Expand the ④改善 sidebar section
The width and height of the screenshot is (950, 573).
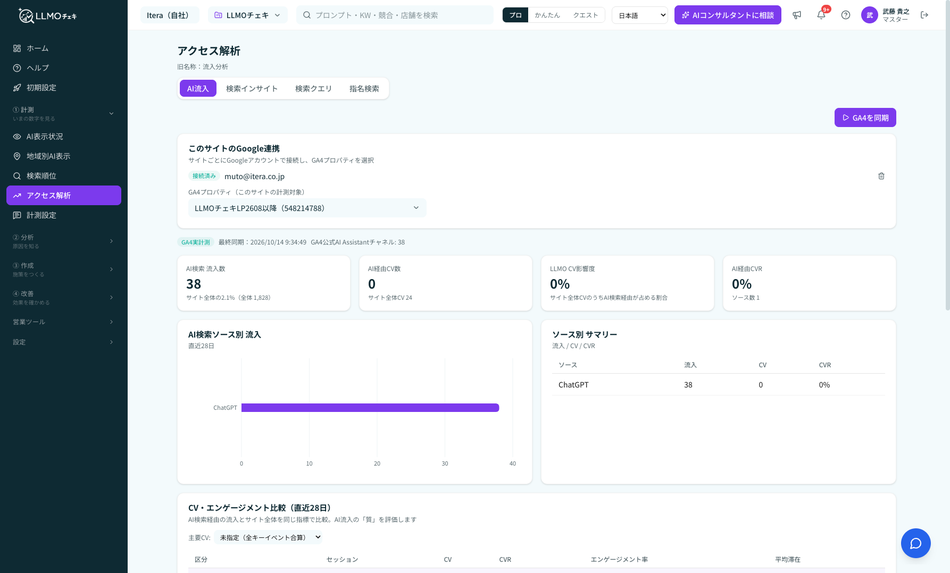tap(64, 297)
